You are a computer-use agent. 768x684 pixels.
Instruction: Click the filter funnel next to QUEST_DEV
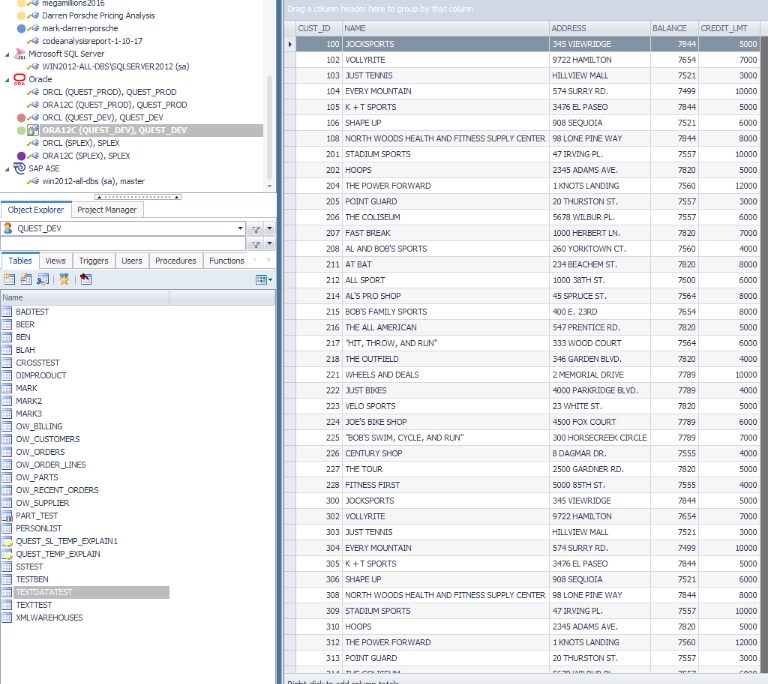click(256, 228)
